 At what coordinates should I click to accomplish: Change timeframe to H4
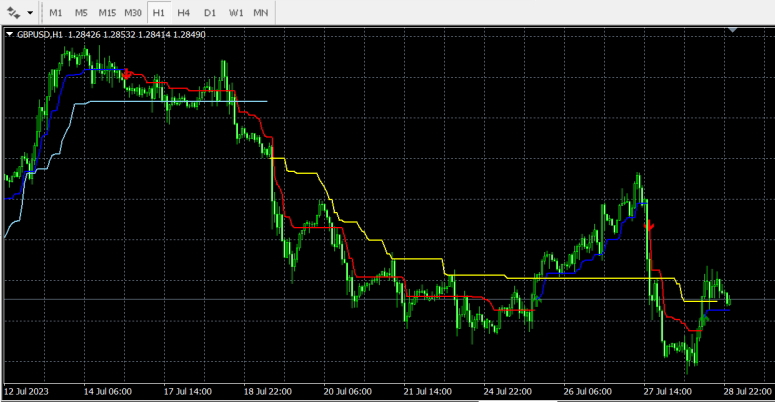pyautogui.click(x=184, y=13)
